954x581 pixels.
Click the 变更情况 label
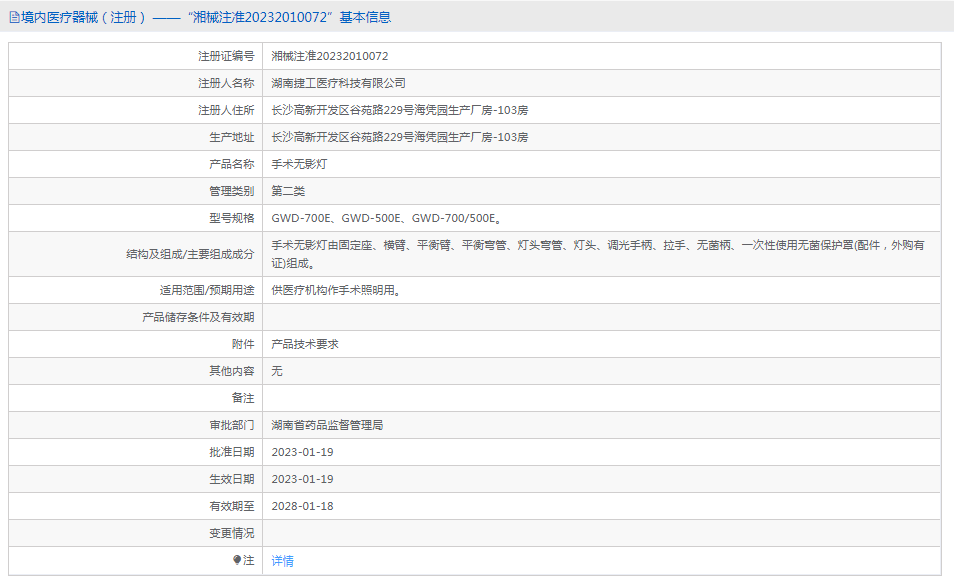click(232, 533)
